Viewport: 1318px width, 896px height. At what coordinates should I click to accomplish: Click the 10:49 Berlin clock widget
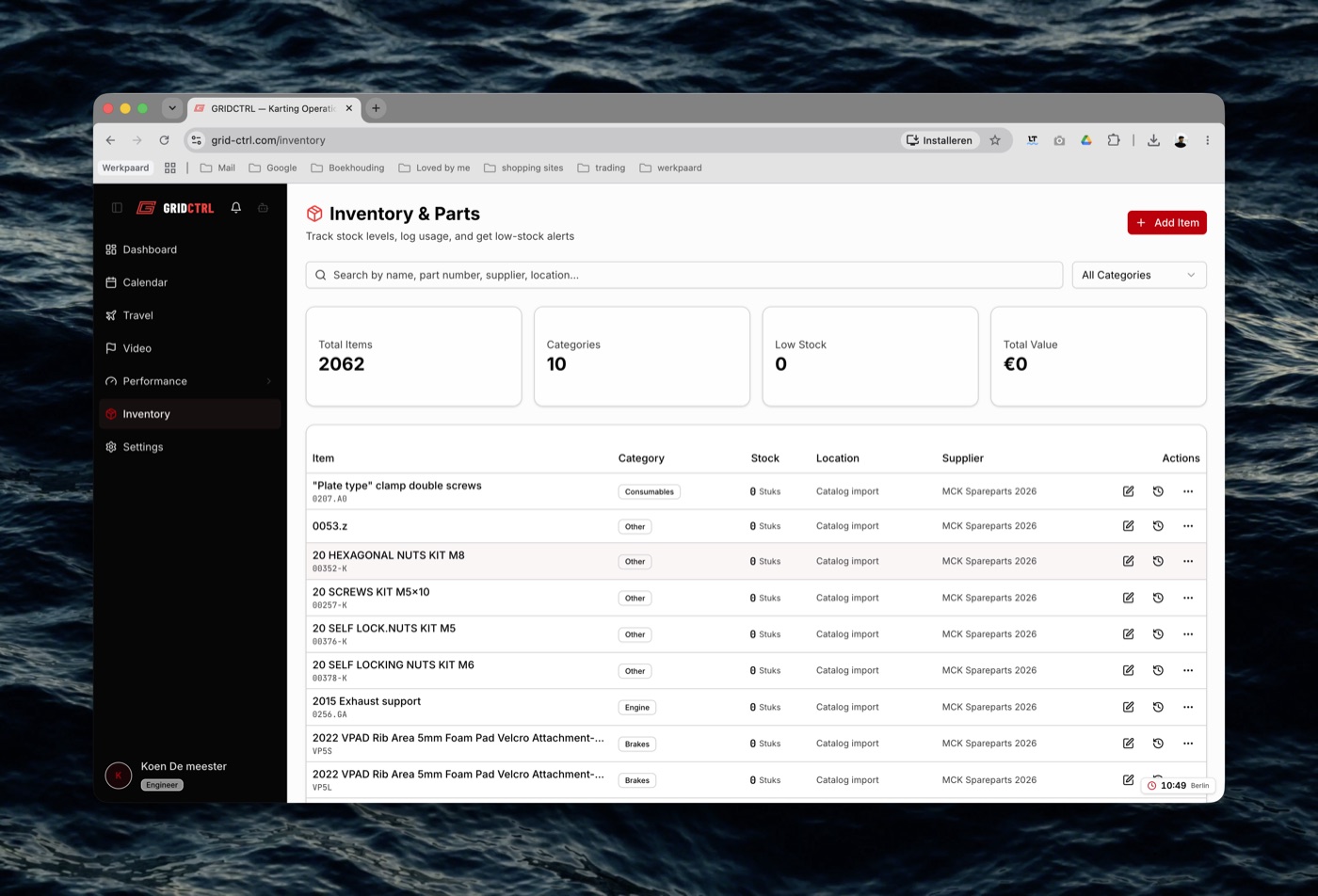coord(1179,786)
